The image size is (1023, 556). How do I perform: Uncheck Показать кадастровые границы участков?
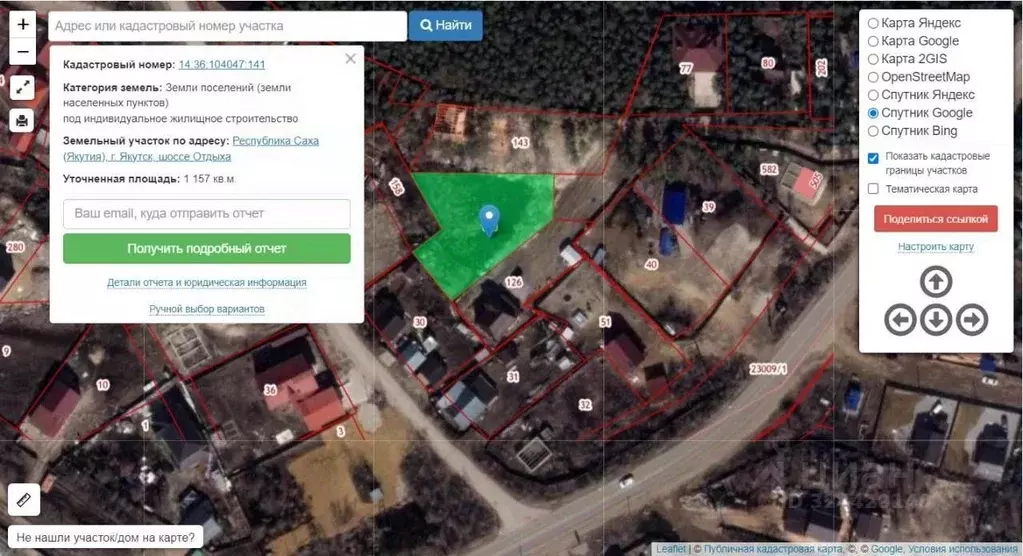click(x=873, y=157)
